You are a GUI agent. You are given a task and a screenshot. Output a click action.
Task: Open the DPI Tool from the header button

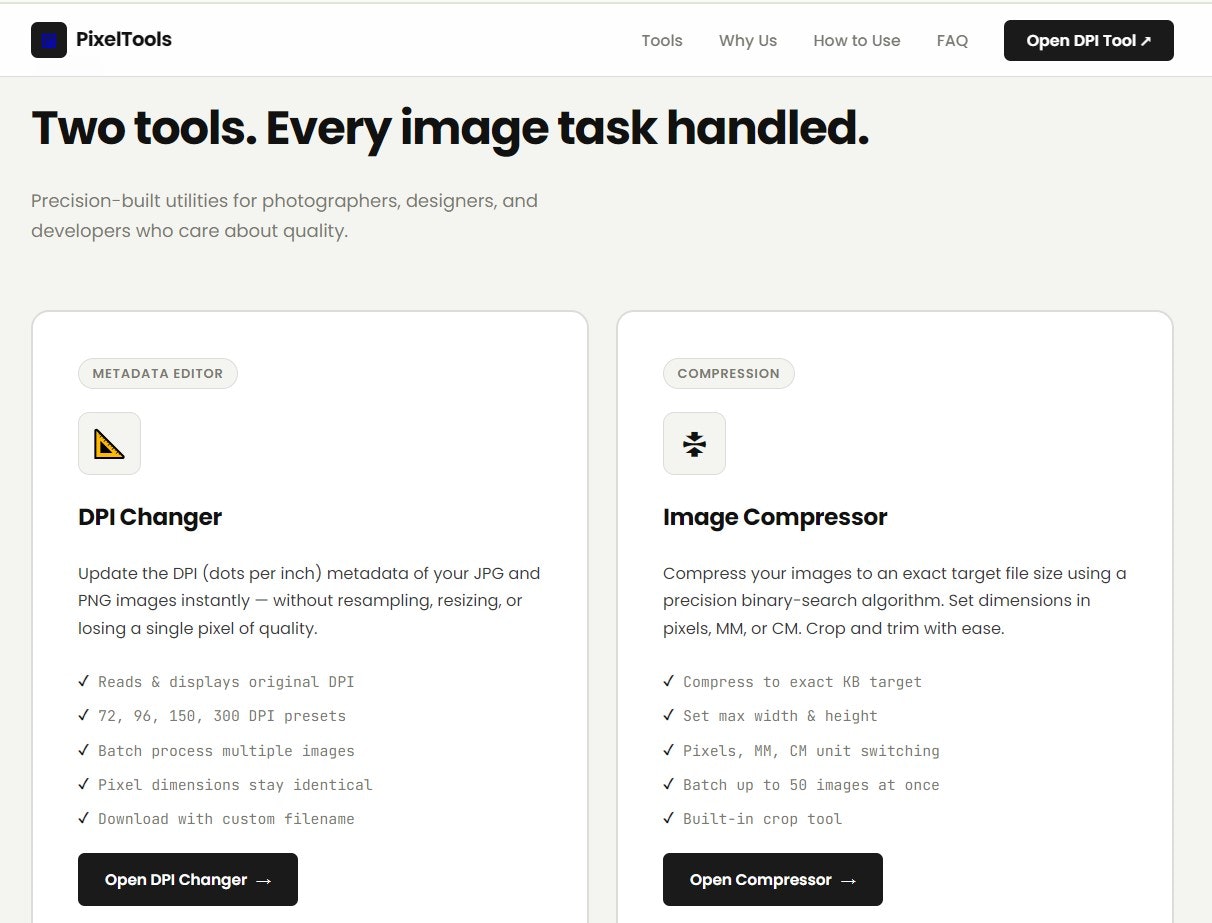click(1088, 40)
